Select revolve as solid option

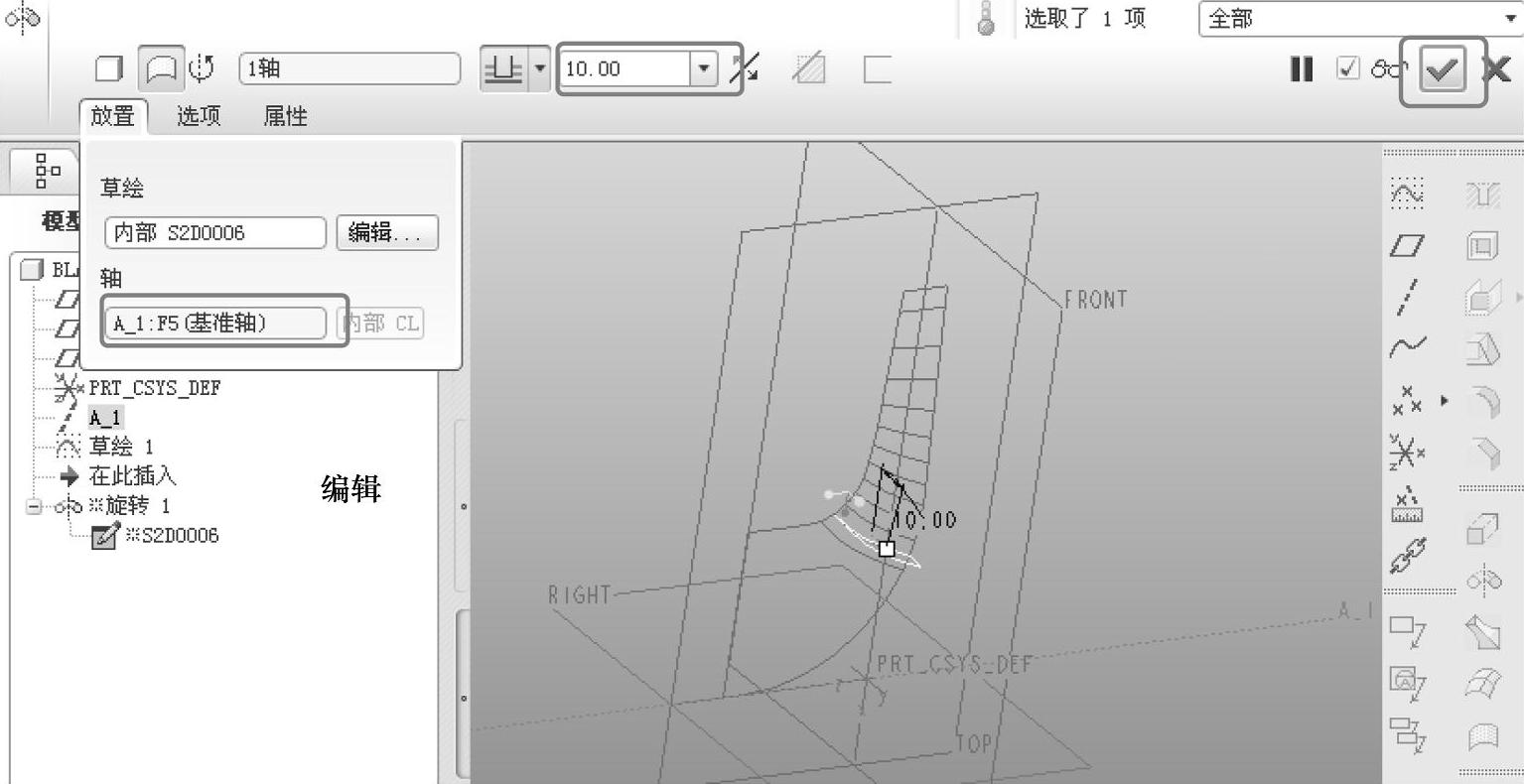pos(109,68)
